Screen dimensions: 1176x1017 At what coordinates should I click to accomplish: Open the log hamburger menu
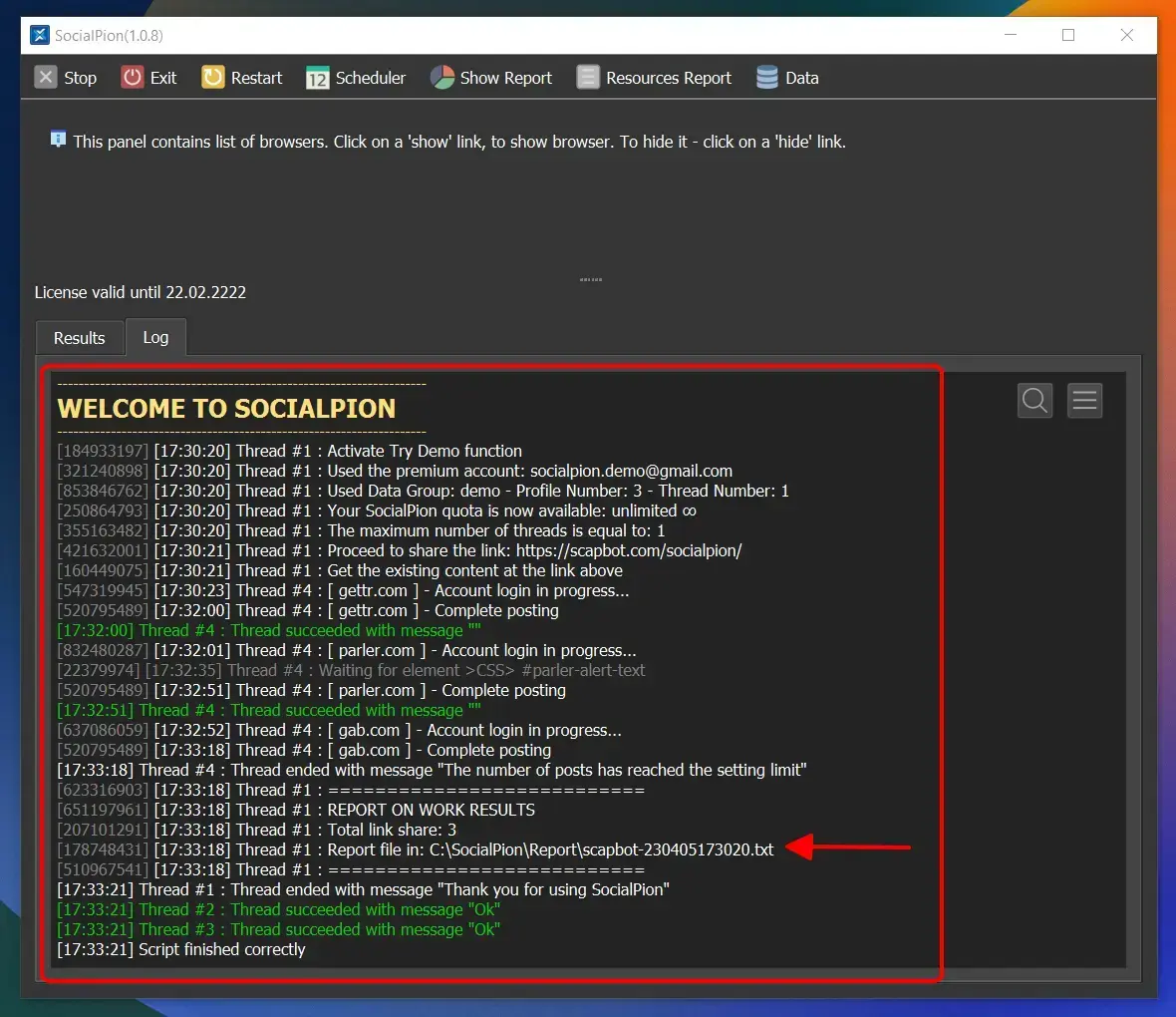tap(1084, 400)
